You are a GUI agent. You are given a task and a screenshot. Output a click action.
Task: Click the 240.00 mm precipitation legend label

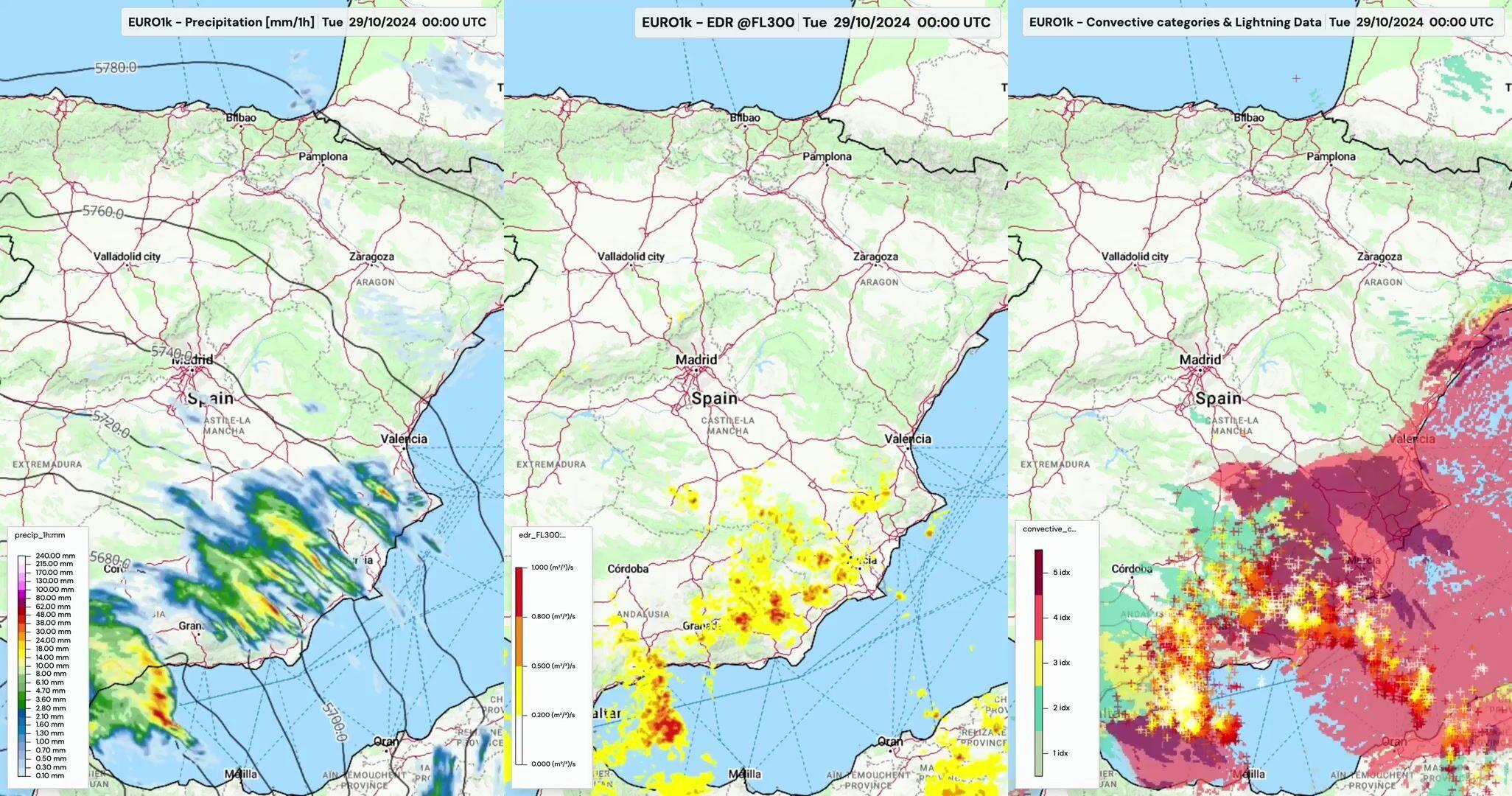[55, 556]
